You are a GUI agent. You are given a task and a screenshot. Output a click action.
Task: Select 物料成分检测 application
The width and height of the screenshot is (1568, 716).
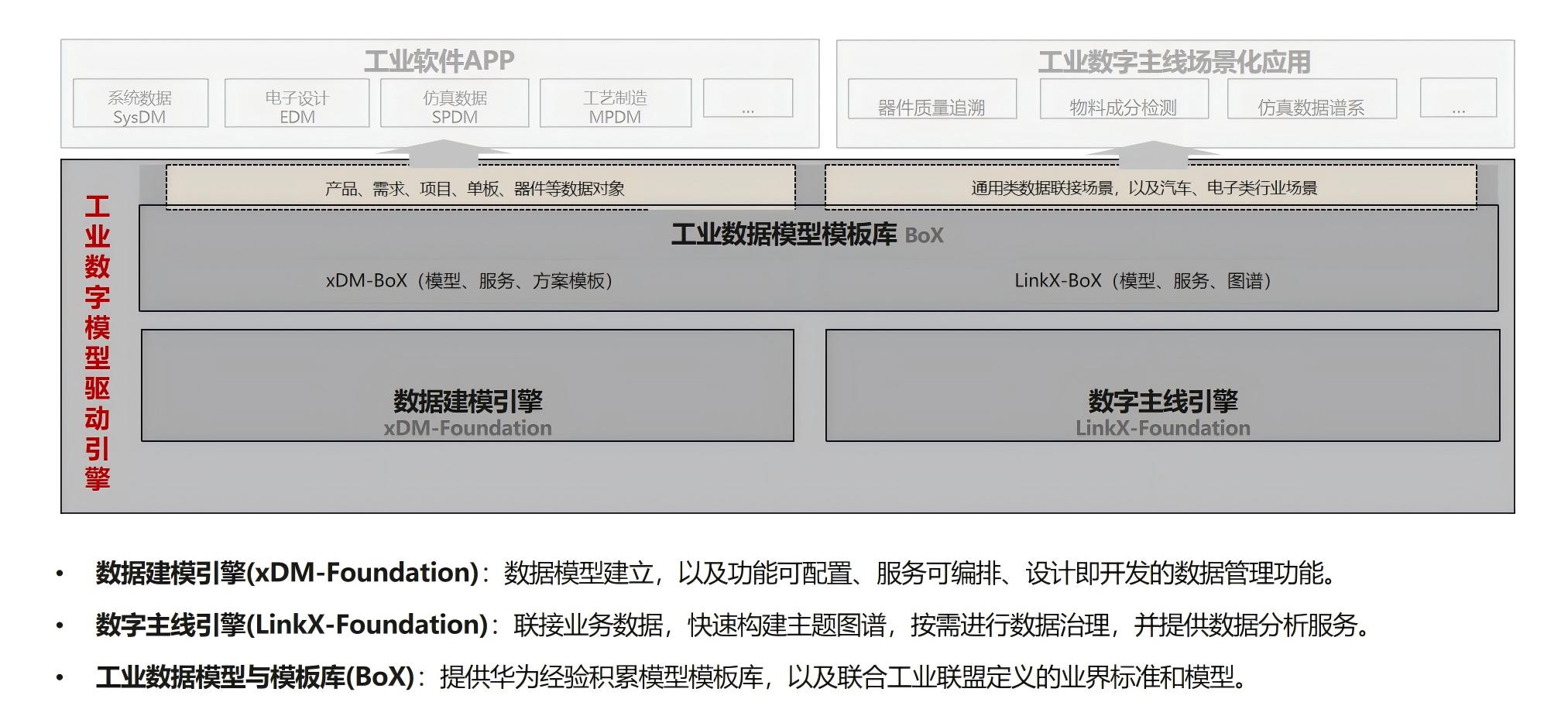pyautogui.click(x=1125, y=103)
